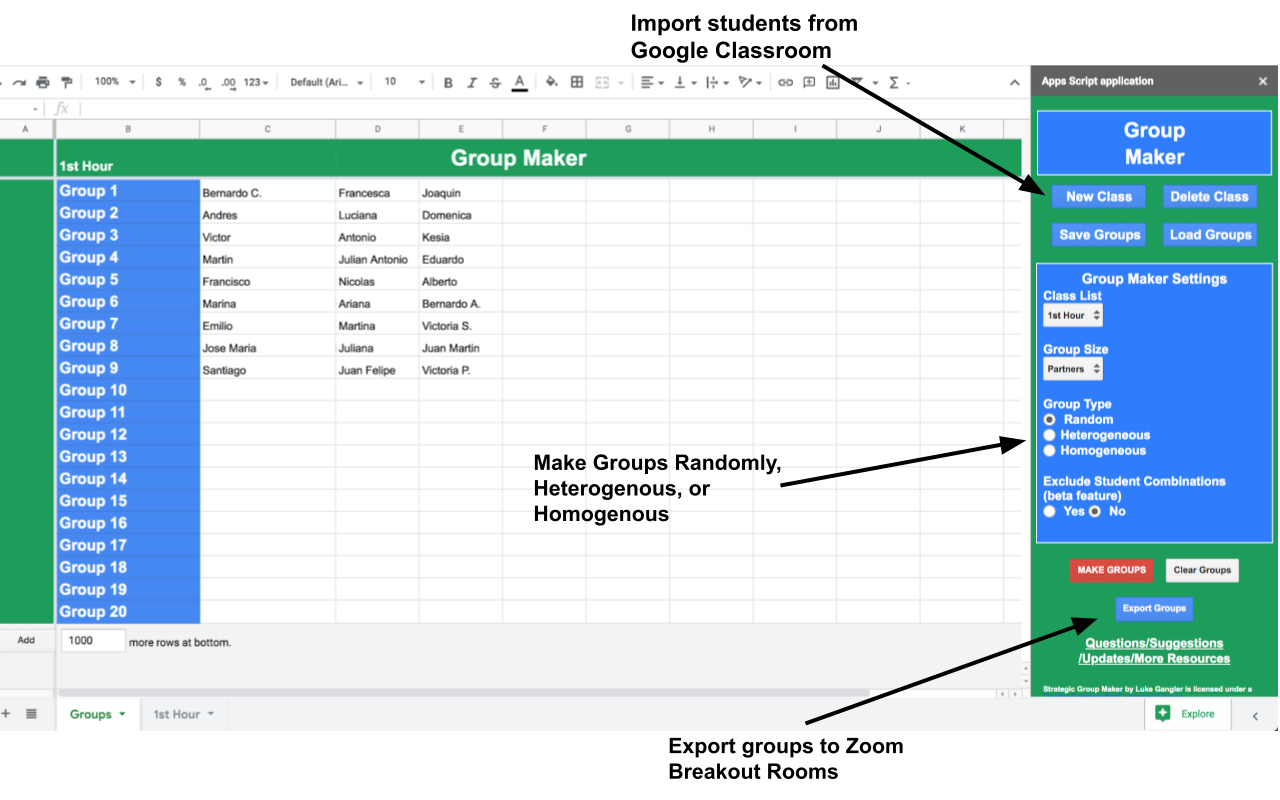This screenshot has height=800, width=1280.
Task: Select the Heterogeneous group type
Action: tap(1050, 435)
